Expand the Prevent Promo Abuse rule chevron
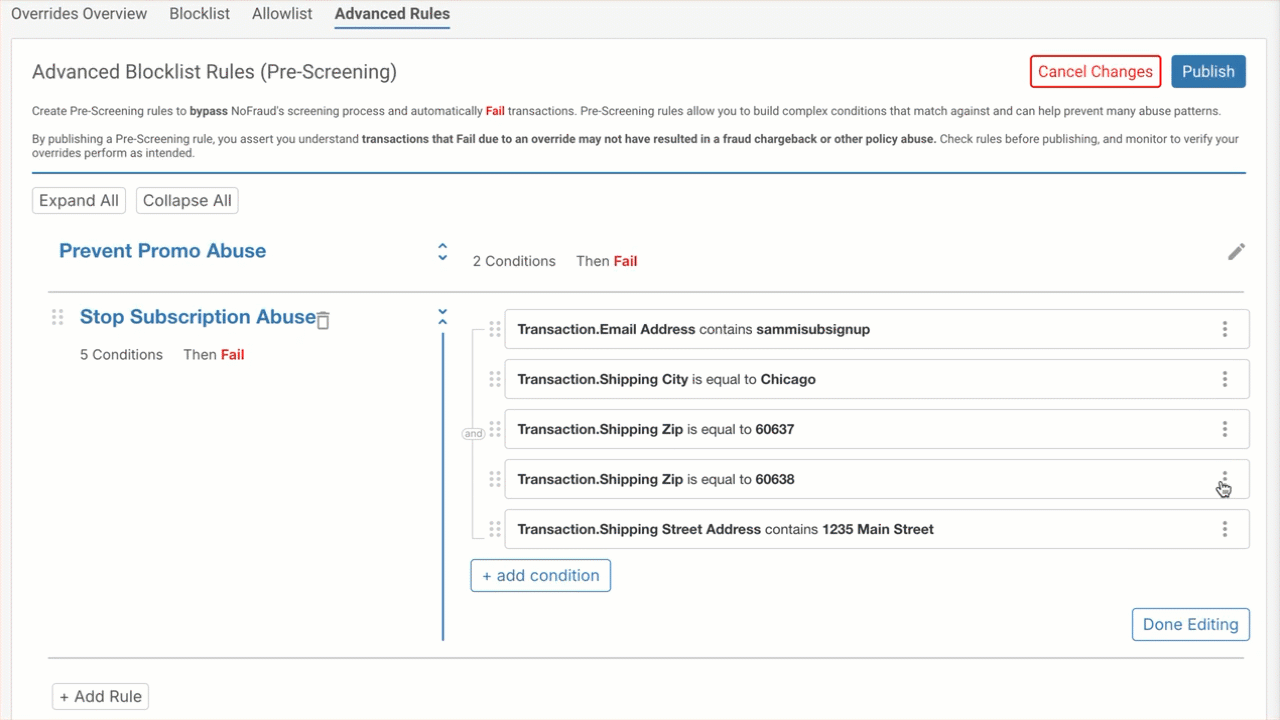Image resolution: width=1280 pixels, height=720 pixels. tap(443, 252)
